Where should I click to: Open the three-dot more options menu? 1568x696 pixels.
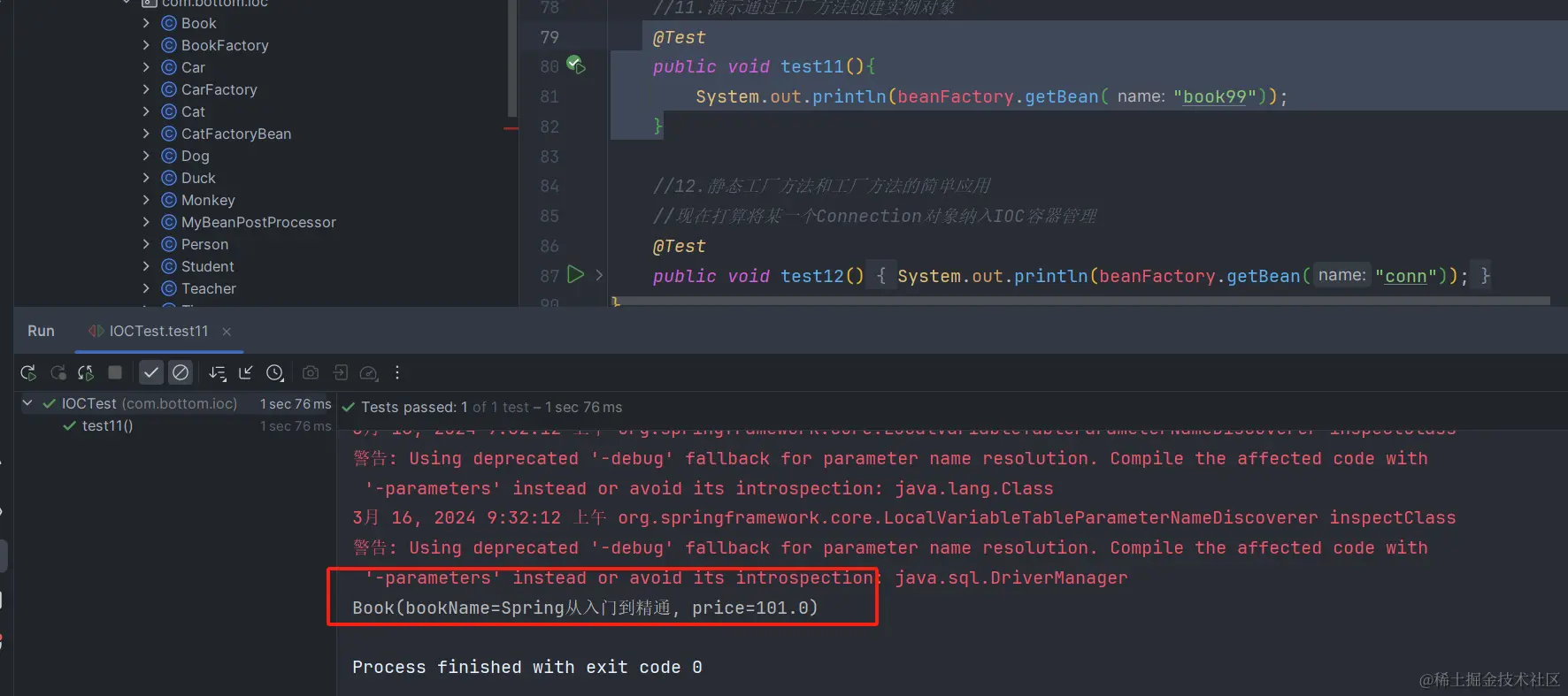click(397, 372)
